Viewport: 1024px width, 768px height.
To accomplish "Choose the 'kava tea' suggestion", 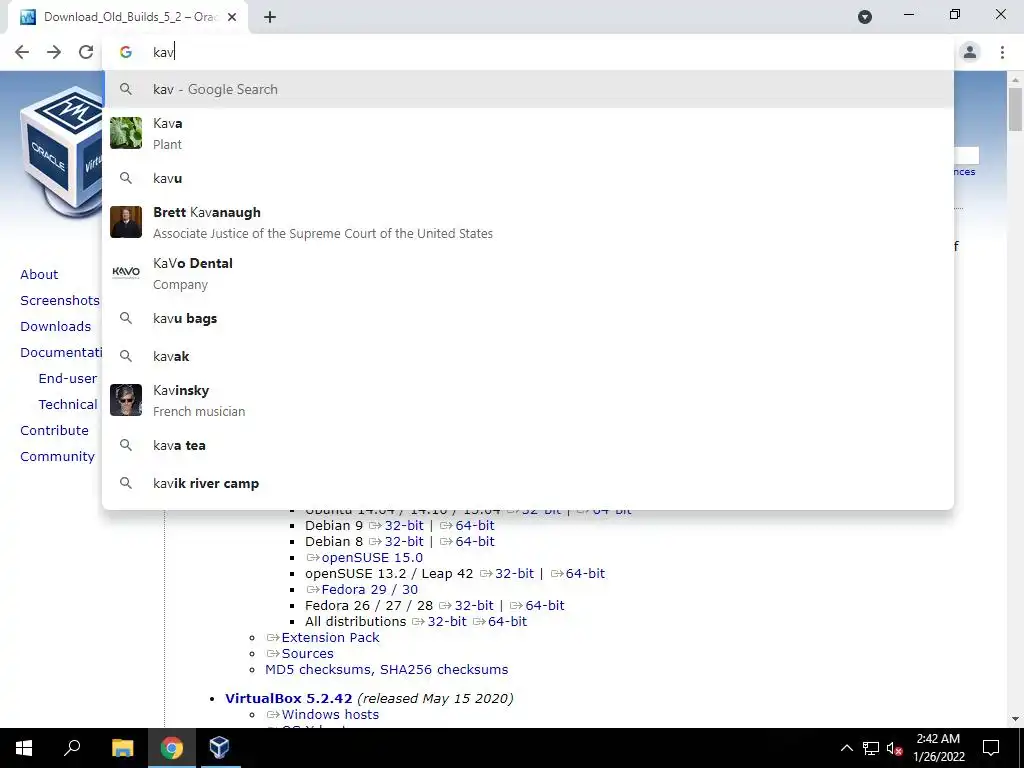I will (528, 445).
